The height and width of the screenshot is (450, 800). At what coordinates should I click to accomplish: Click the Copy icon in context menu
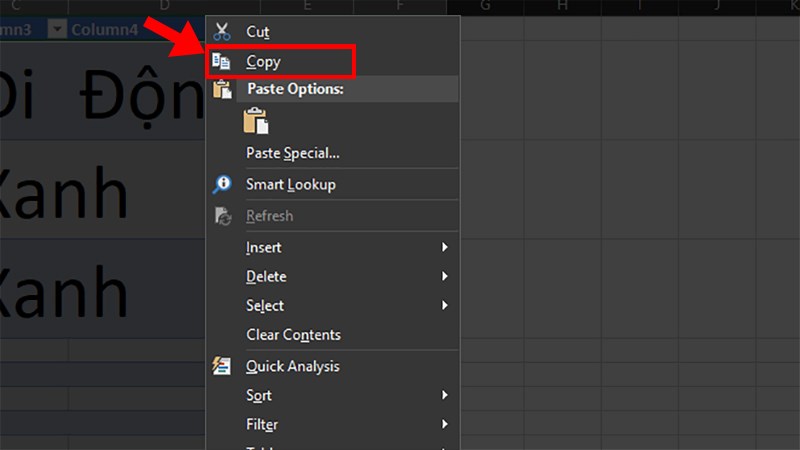point(221,61)
